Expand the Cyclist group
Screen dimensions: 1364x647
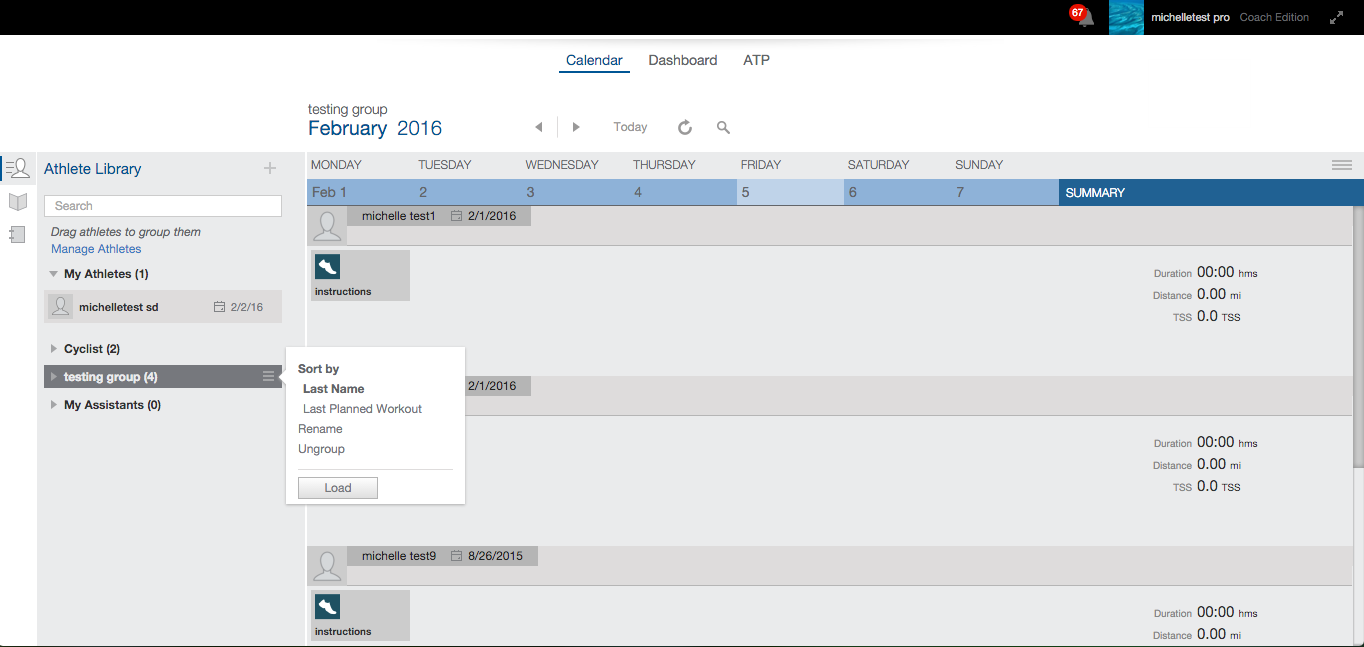tap(54, 349)
